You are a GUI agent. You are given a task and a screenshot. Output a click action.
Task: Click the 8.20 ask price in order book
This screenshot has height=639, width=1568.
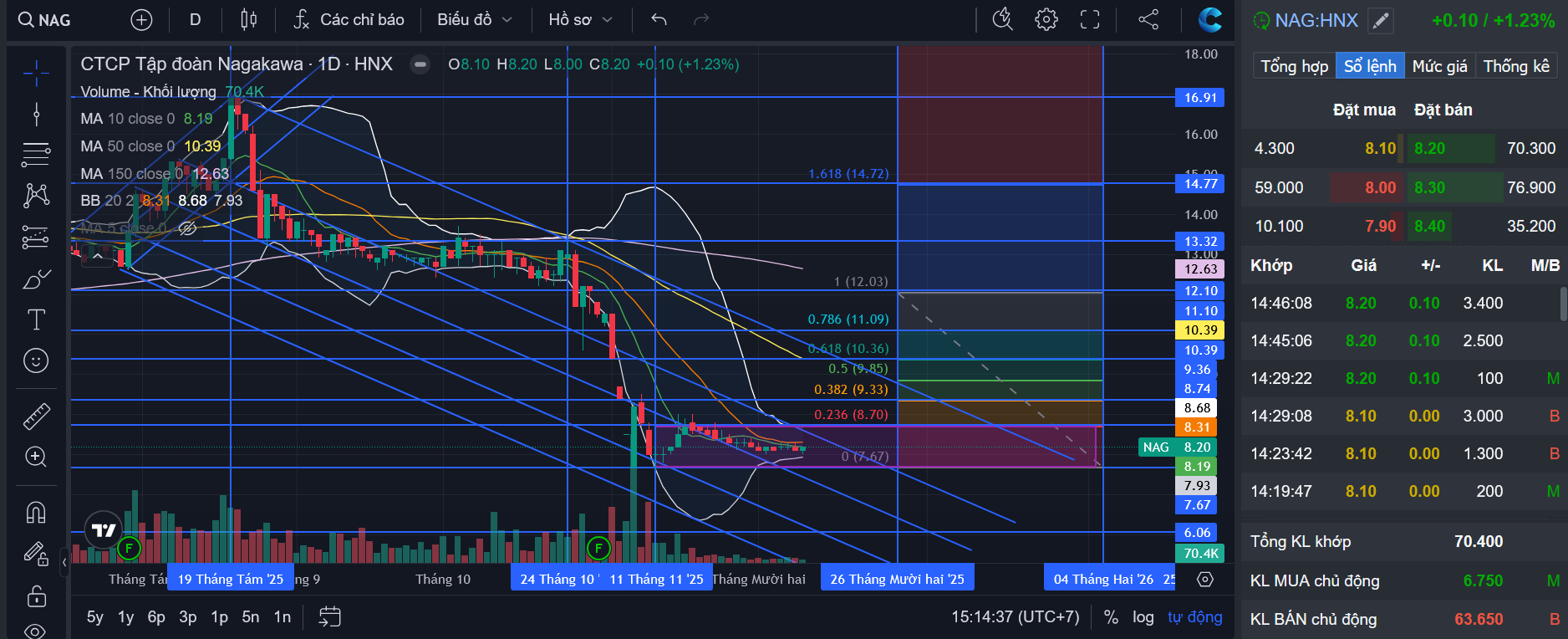coord(1429,149)
